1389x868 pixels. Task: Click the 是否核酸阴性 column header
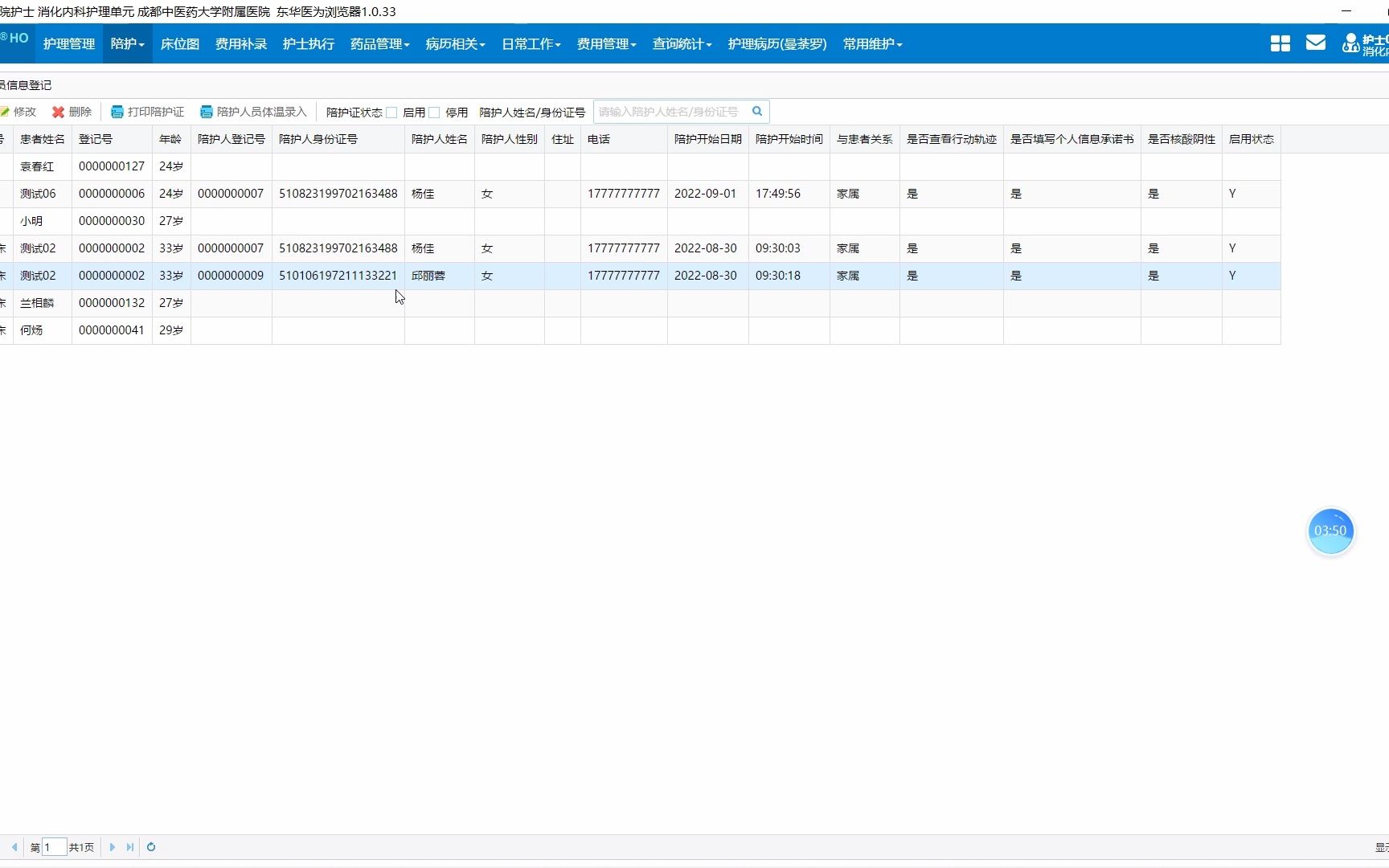point(1182,139)
